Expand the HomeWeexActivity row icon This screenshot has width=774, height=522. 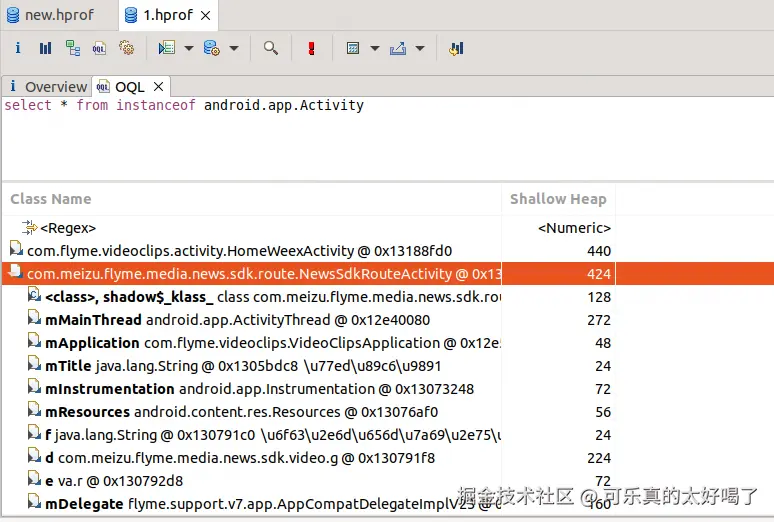tap(16, 248)
